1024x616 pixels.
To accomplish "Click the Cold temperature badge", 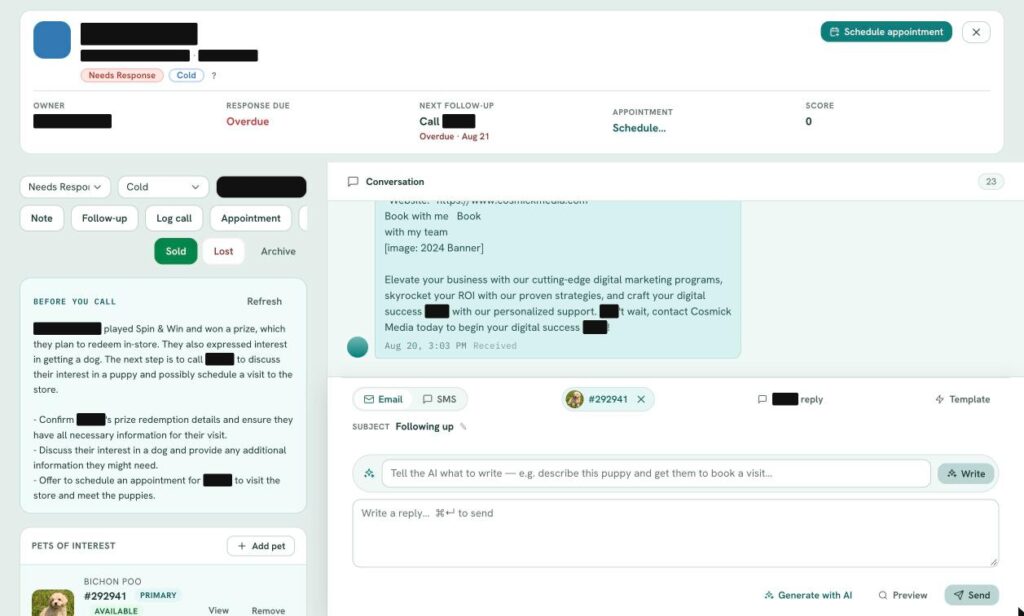I will pyautogui.click(x=186, y=75).
